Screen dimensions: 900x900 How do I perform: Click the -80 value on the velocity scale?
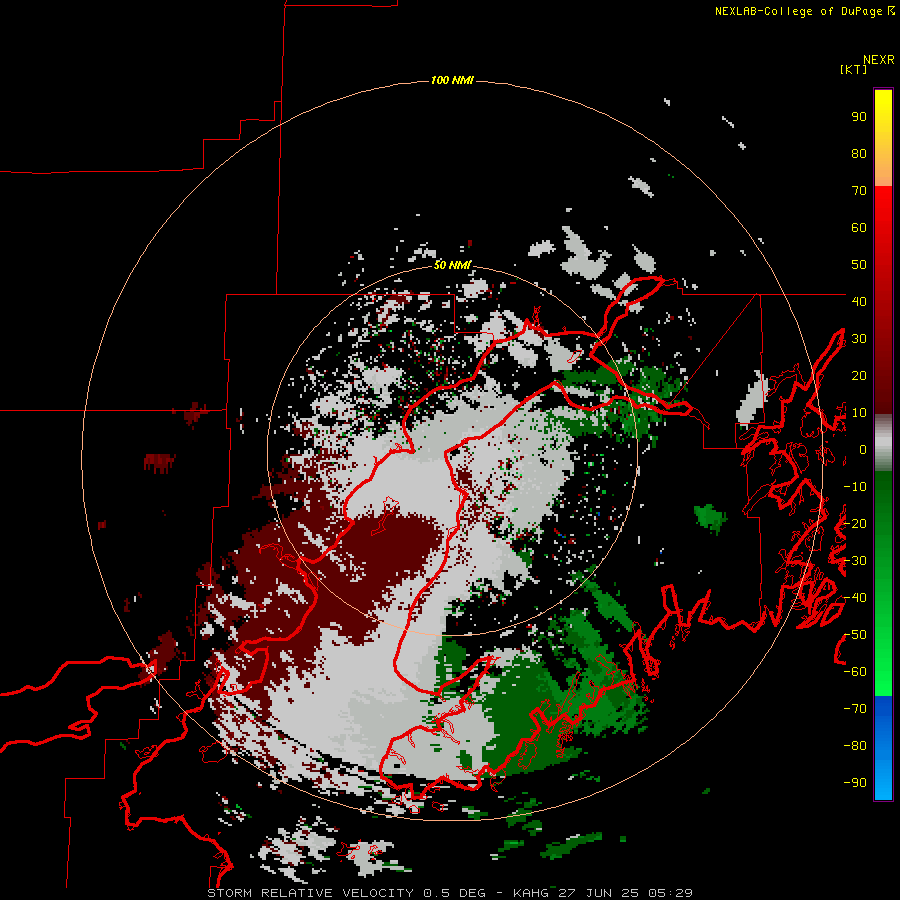tap(855, 746)
